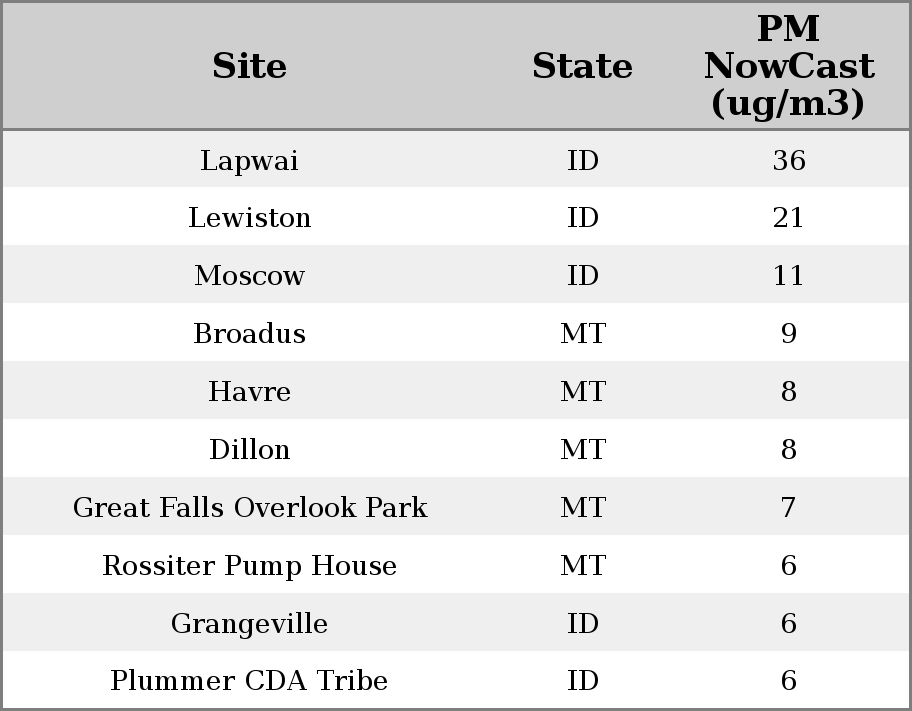Click the Rossiter Pump House entry
This screenshot has height=711, width=912.
click(x=249, y=566)
